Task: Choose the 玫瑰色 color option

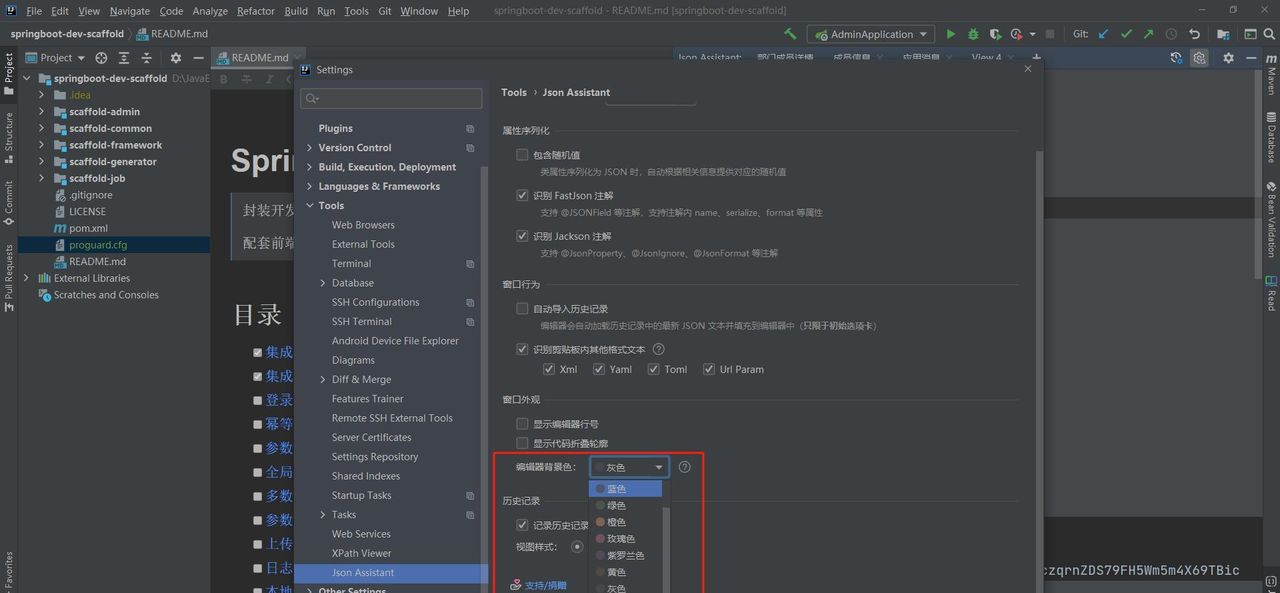Action: pyautogui.click(x=621, y=538)
